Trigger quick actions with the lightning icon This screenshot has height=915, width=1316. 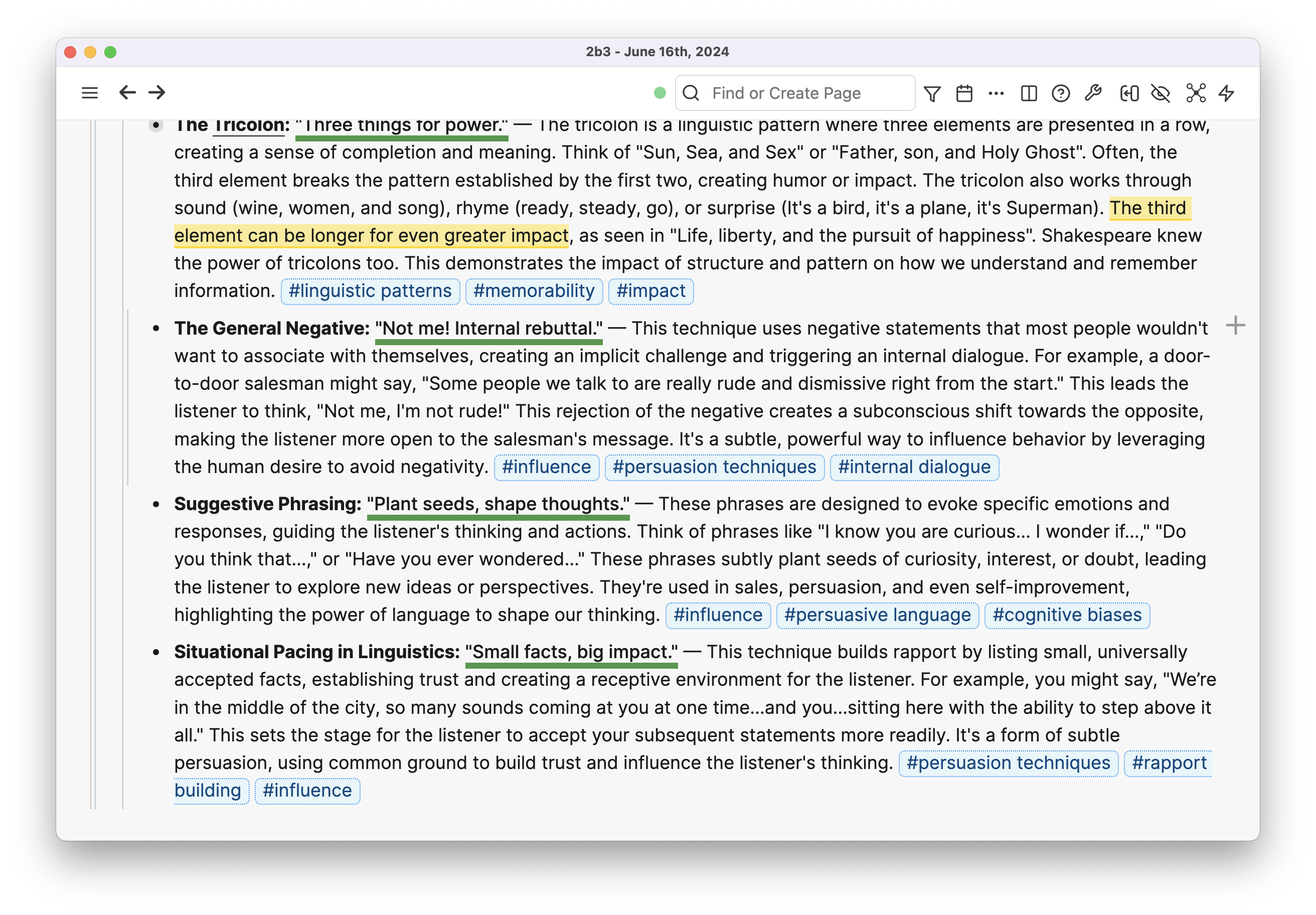coord(1227,92)
